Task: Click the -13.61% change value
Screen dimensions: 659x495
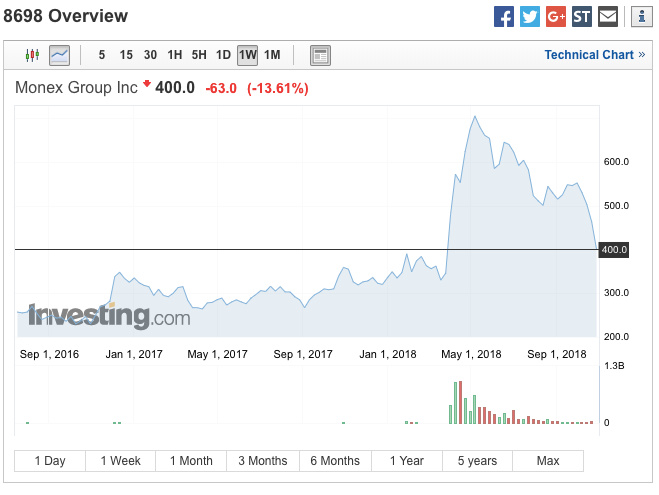Action: 278,89
